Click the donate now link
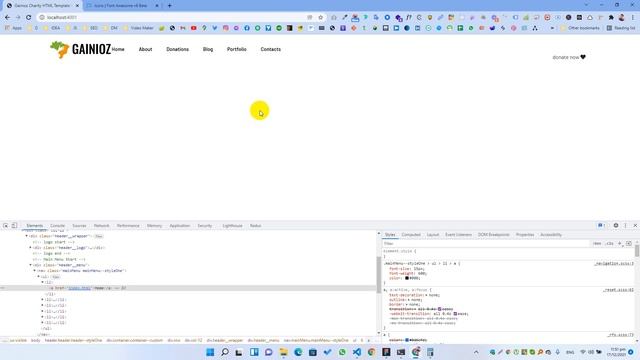This screenshot has height=360, width=640. (x=569, y=57)
